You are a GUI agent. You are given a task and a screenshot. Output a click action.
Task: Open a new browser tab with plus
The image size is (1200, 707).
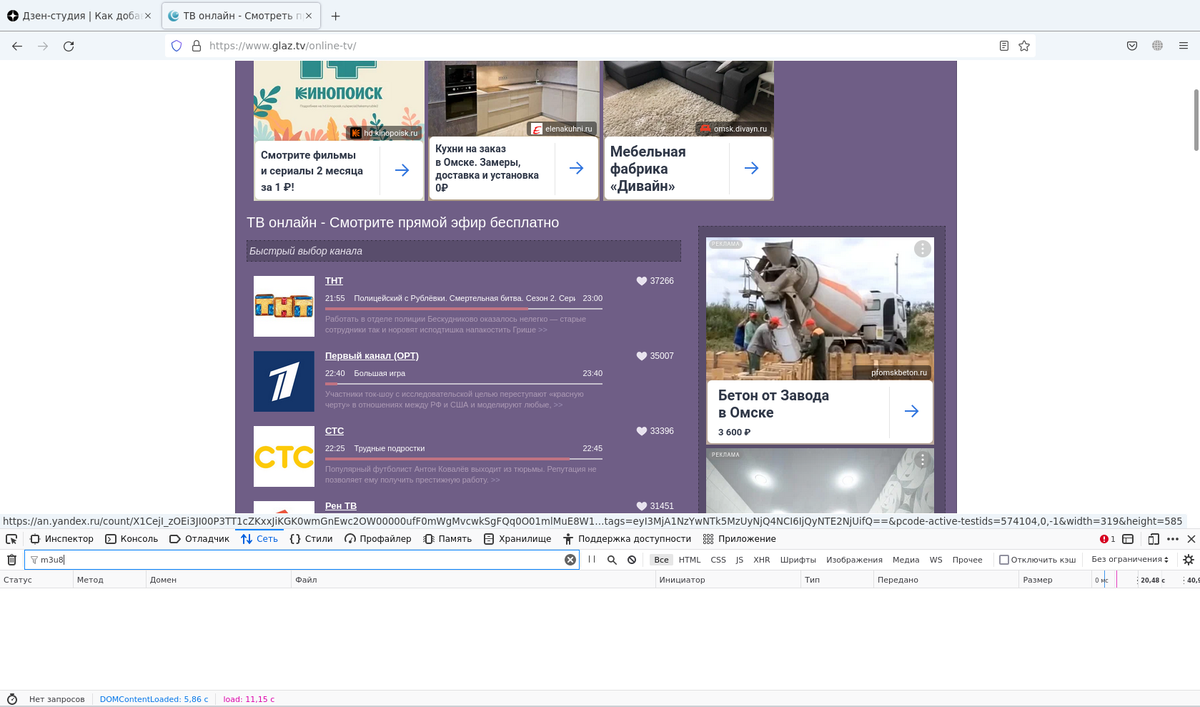(x=335, y=16)
